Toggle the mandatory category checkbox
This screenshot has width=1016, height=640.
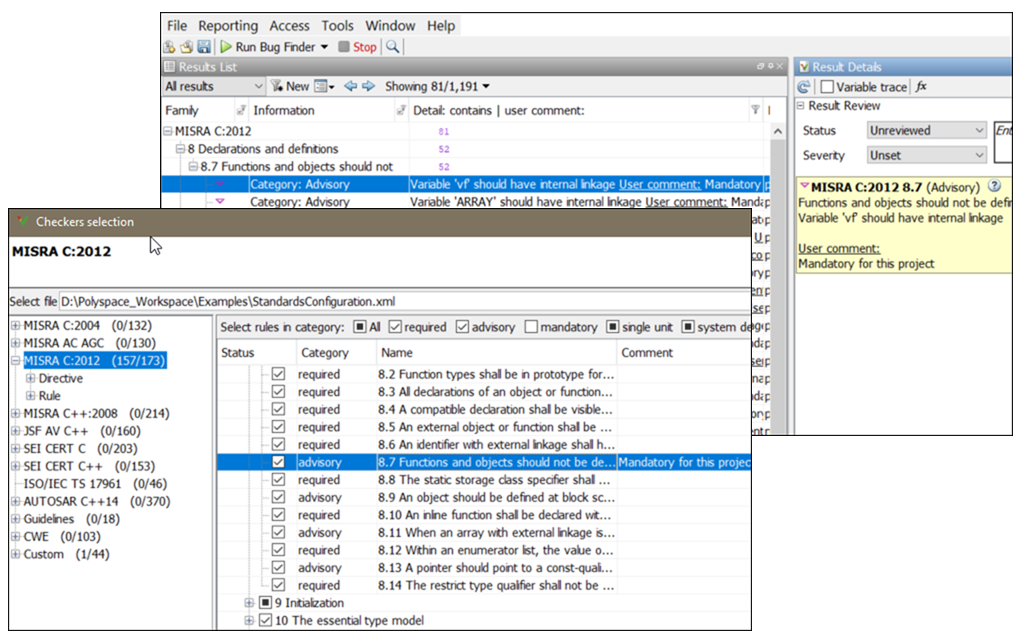tap(531, 327)
